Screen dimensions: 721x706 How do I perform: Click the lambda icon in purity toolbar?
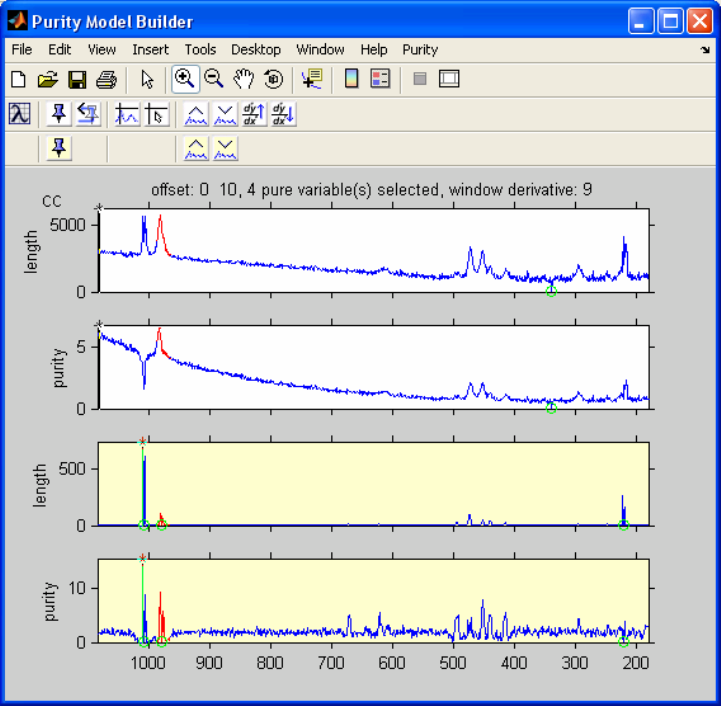(x=19, y=114)
